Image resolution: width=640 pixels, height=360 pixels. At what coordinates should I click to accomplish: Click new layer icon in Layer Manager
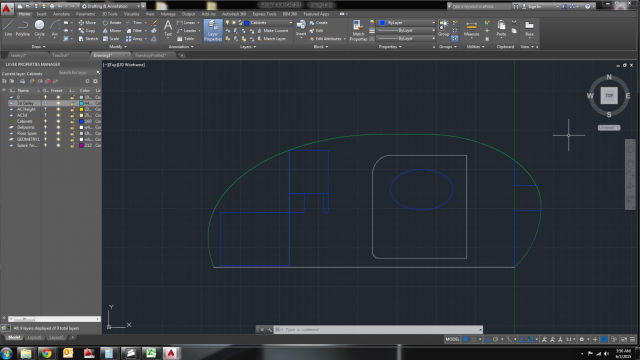pyautogui.click(x=32, y=81)
